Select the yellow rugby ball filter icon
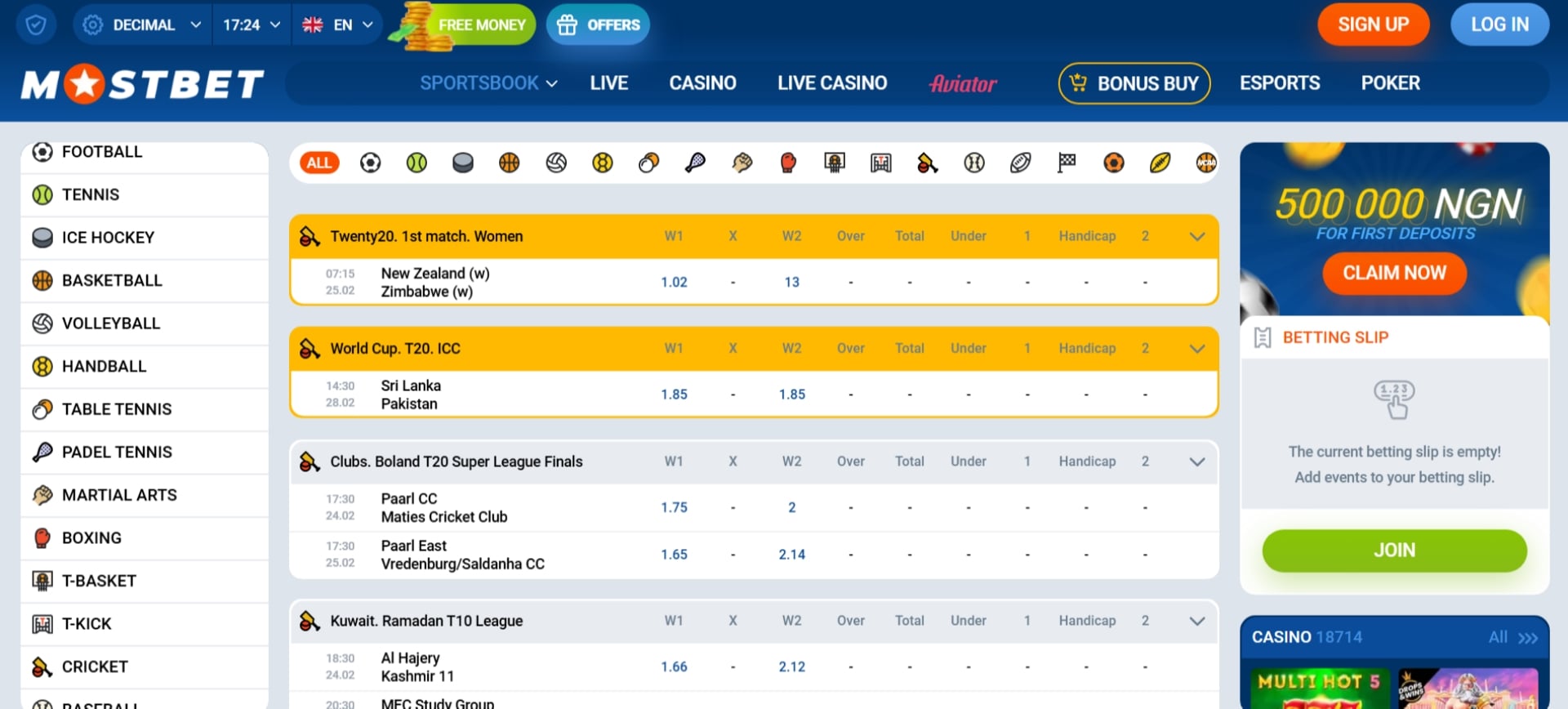The height and width of the screenshot is (709, 1568). tap(1160, 163)
